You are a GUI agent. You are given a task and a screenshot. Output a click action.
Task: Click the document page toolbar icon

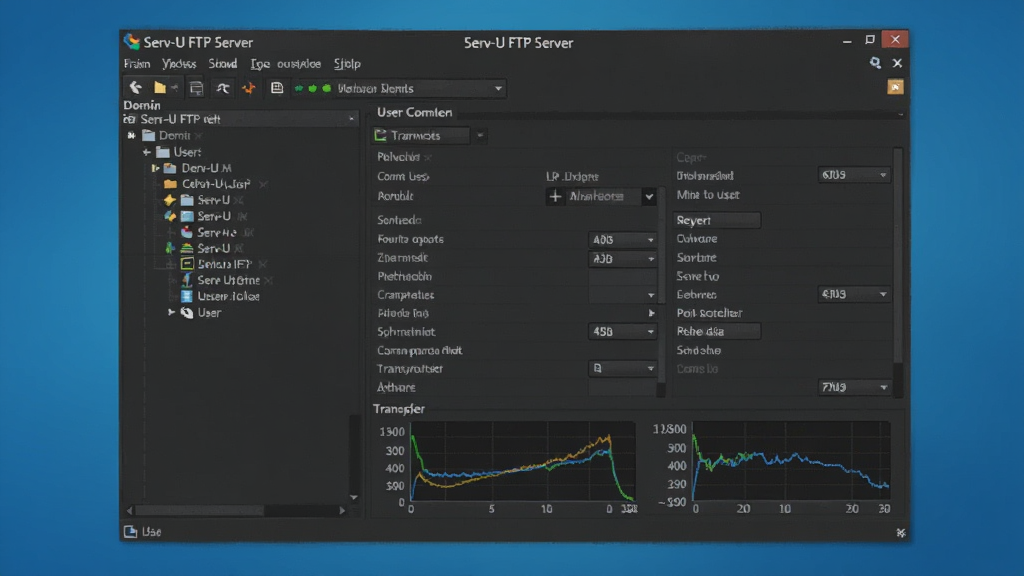pos(277,88)
